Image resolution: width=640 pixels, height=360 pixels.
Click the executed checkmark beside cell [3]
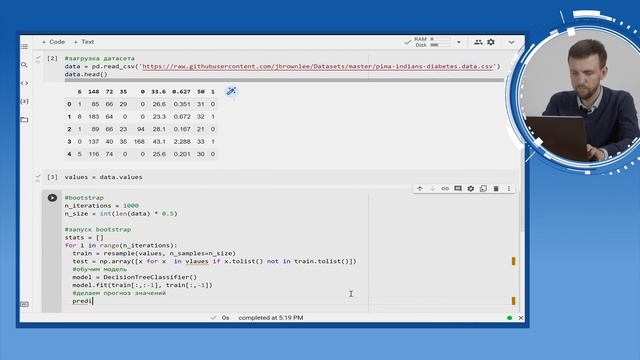(38, 177)
